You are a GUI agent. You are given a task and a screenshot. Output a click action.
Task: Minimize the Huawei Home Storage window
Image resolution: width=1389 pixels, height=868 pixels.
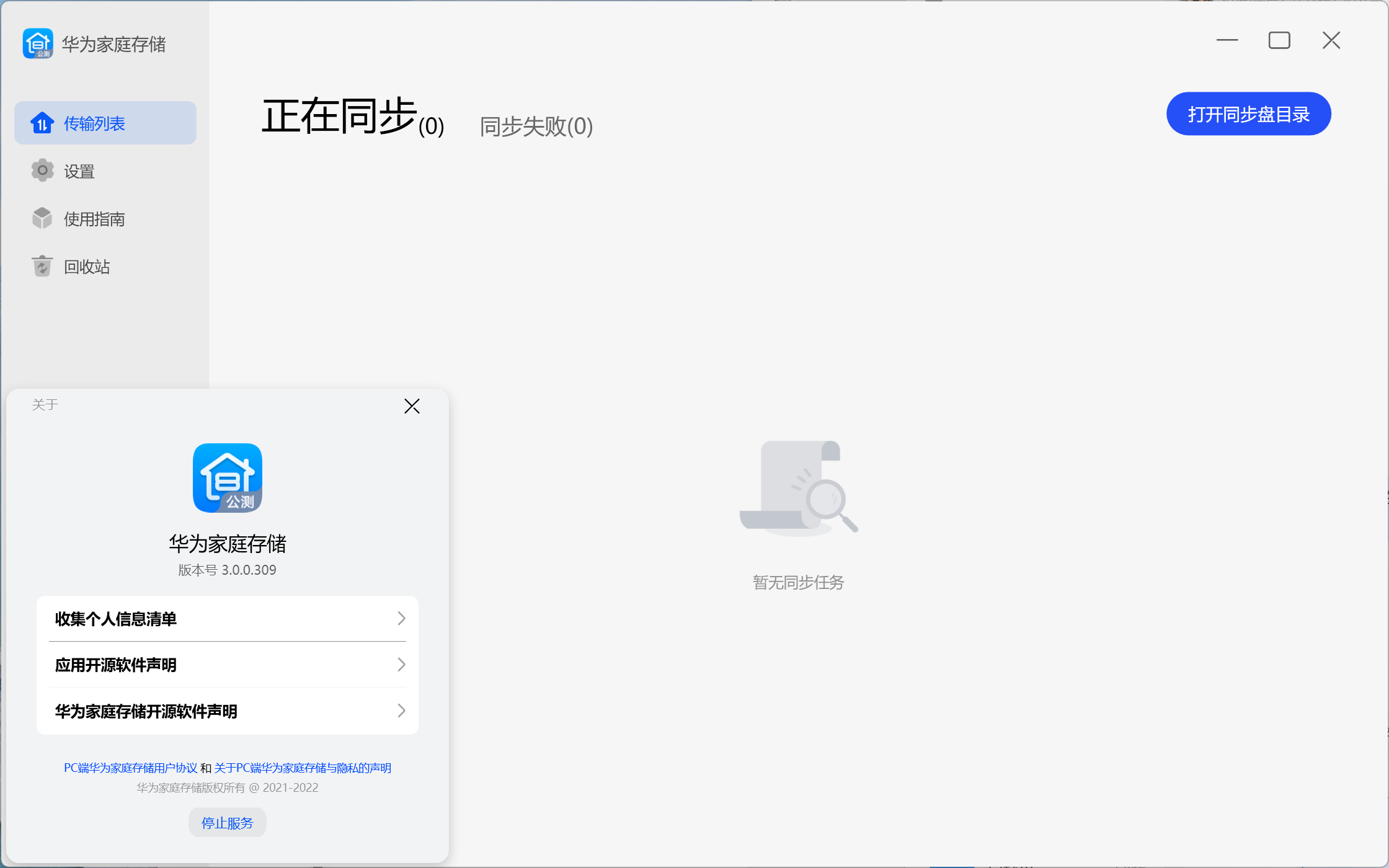coord(1227,40)
